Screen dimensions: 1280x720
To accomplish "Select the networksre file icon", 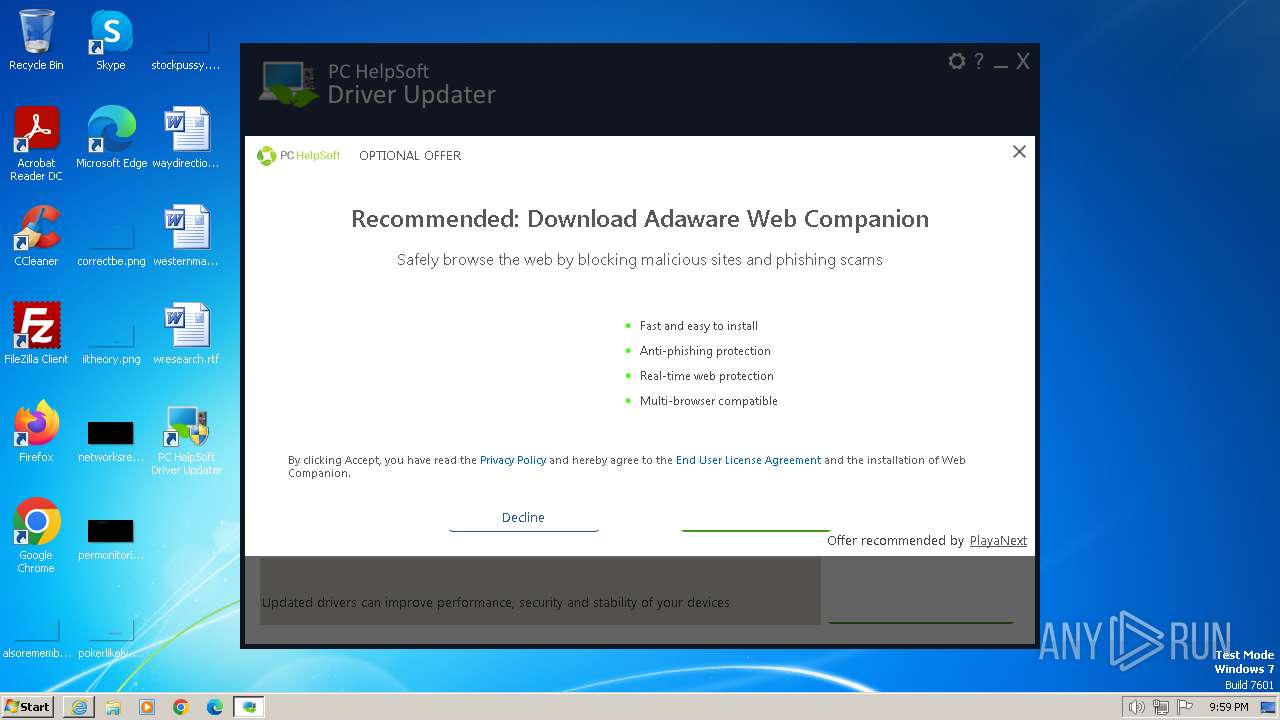I will click(111, 440).
